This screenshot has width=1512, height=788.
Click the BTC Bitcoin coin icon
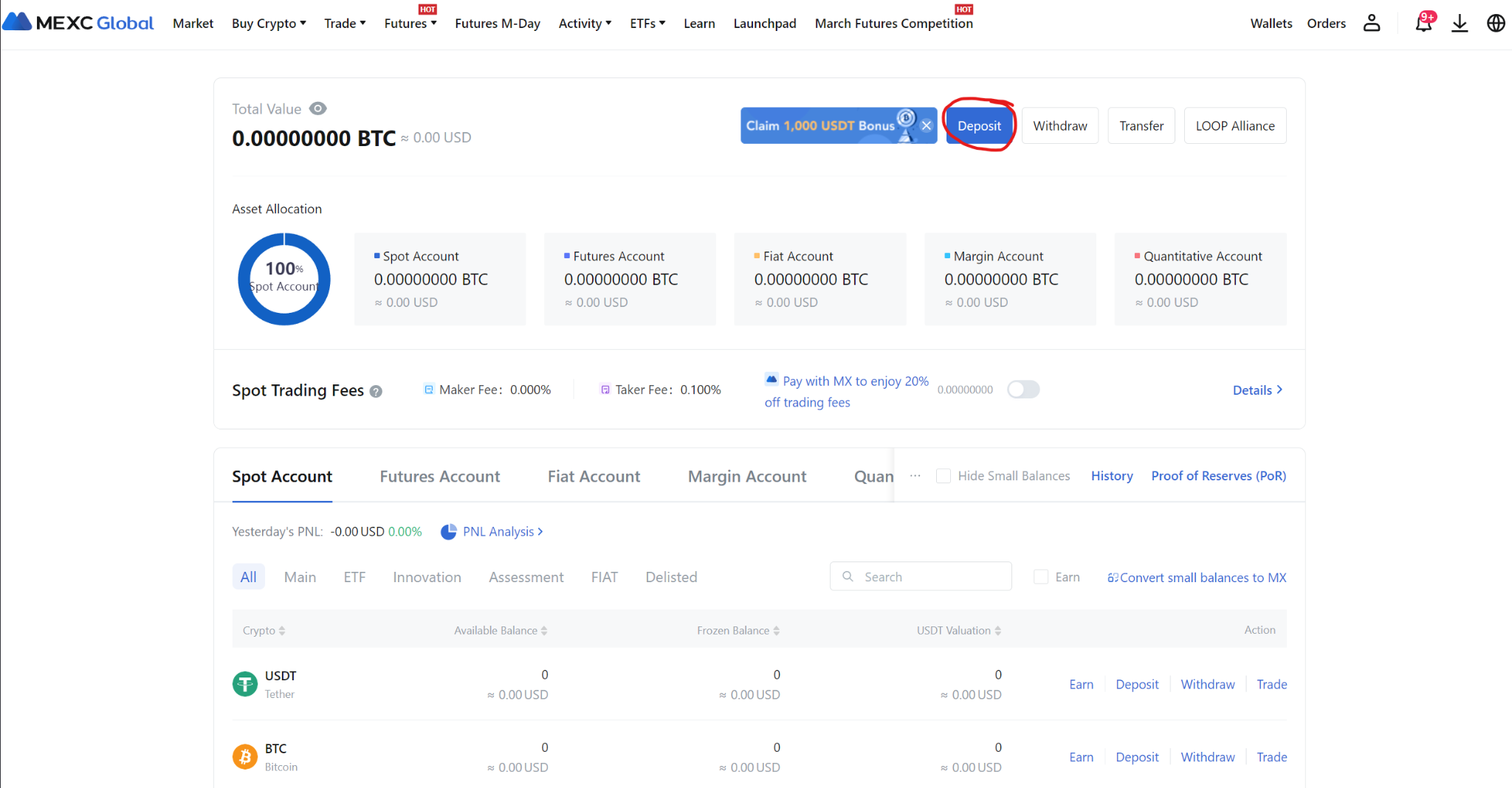click(245, 757)
